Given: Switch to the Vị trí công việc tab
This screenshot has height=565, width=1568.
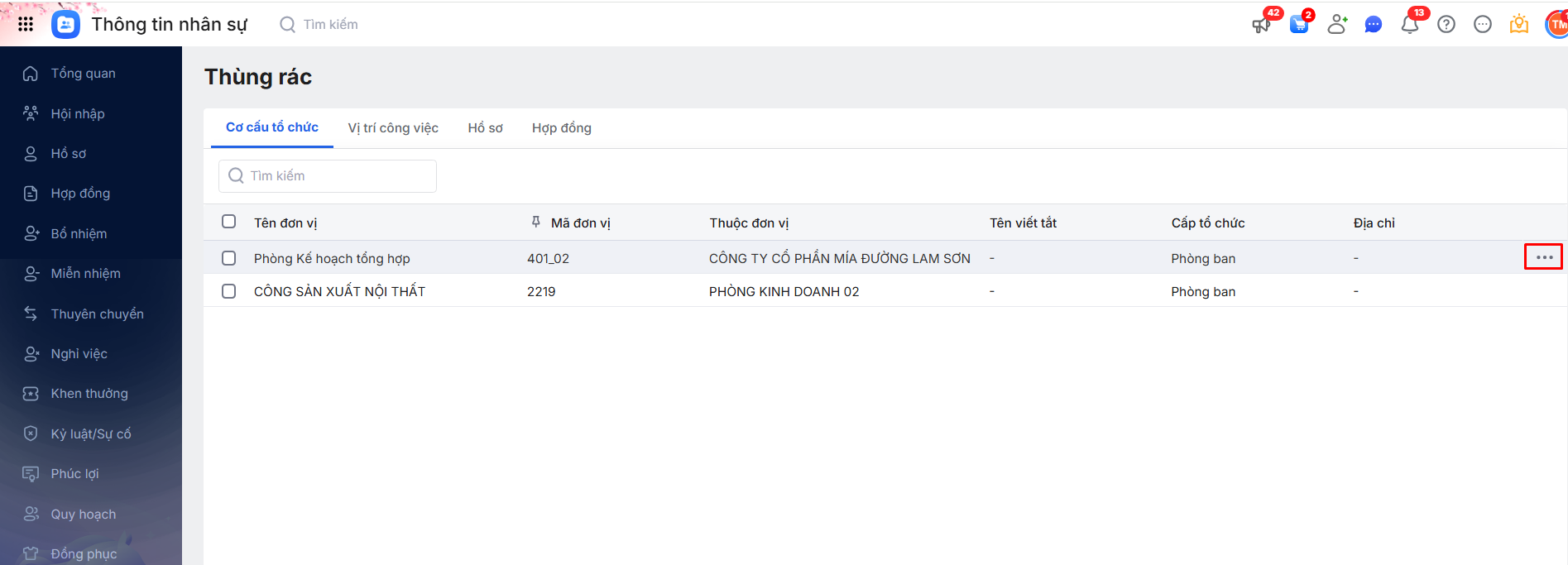Looking at the screenshot, I should point(393,128).
